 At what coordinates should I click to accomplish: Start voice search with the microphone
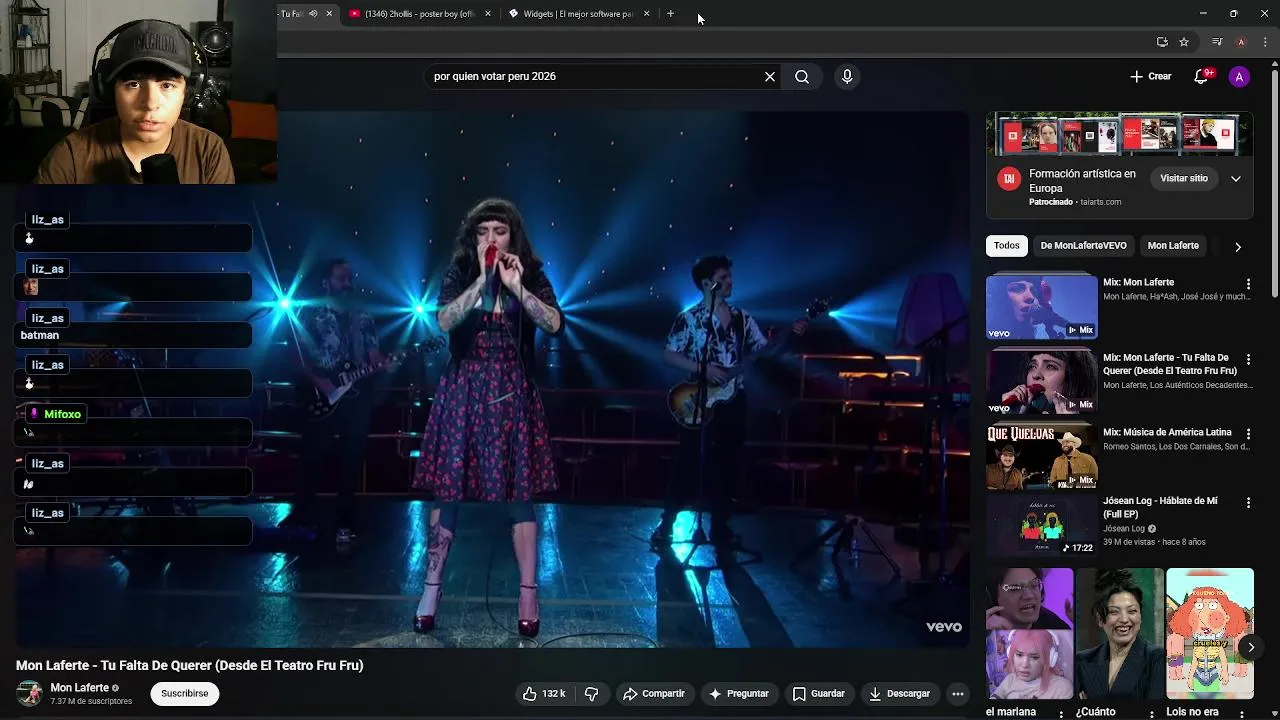click(847, 76)
